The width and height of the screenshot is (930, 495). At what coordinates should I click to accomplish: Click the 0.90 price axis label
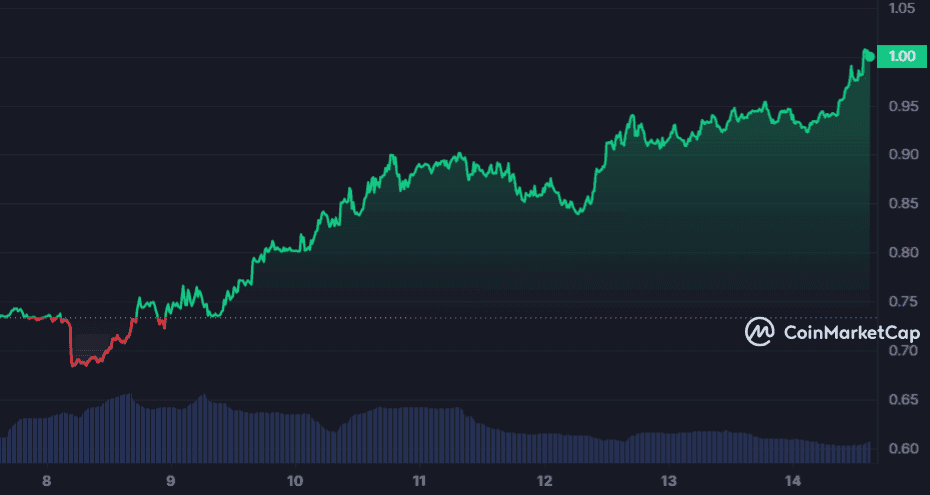click(902, 155)
